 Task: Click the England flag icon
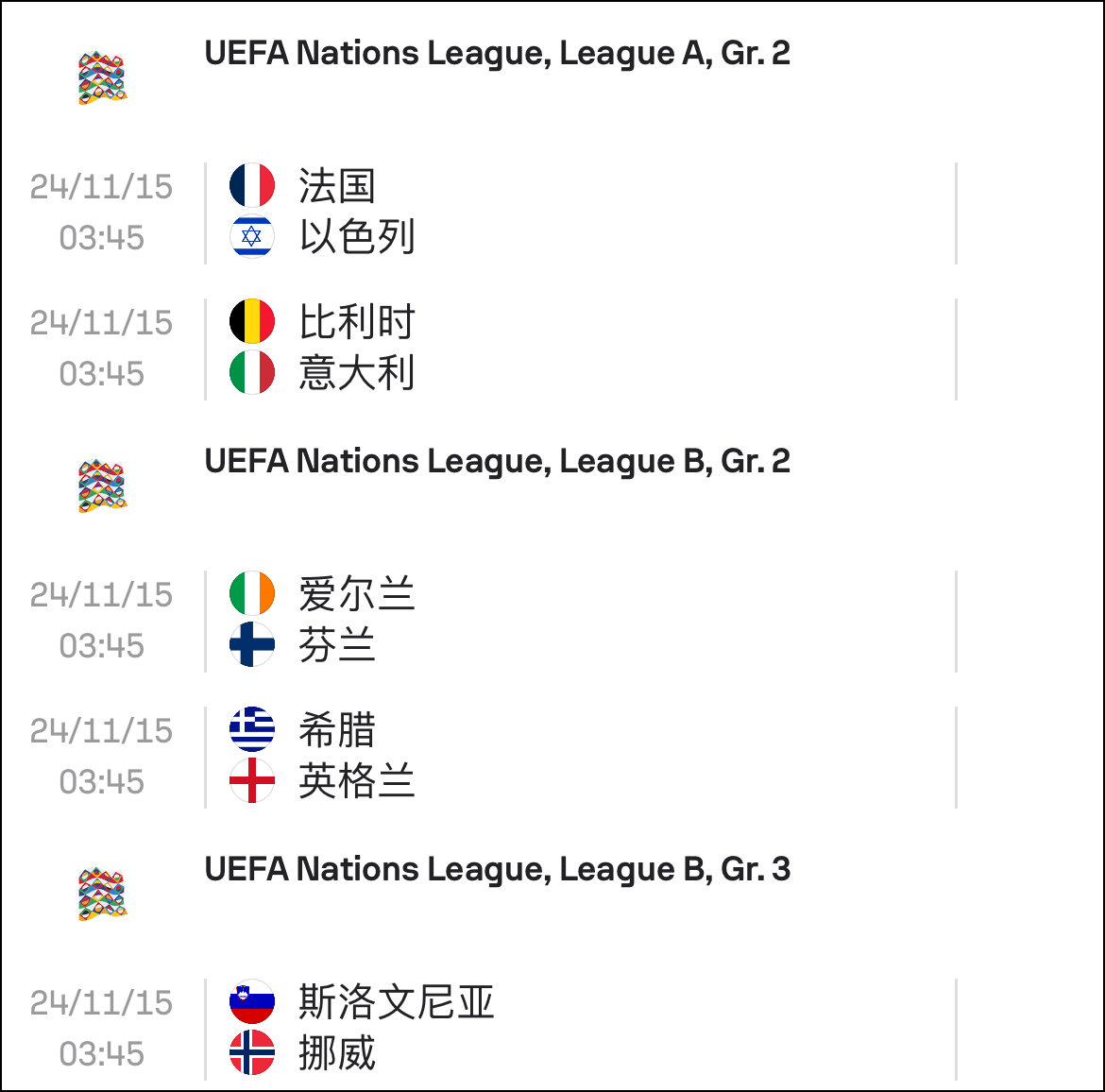point(252,780)
